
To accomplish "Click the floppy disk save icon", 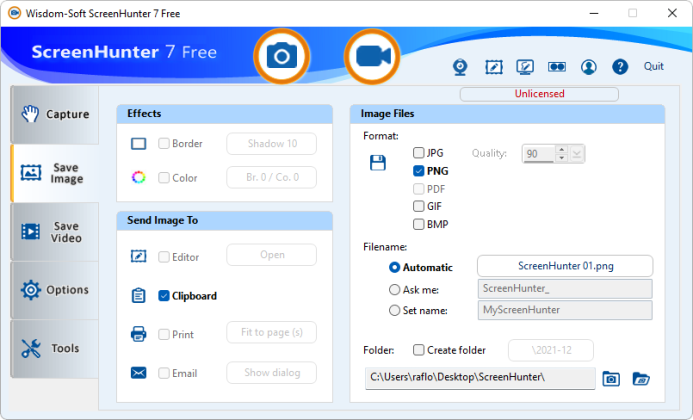I will point(377,163).
